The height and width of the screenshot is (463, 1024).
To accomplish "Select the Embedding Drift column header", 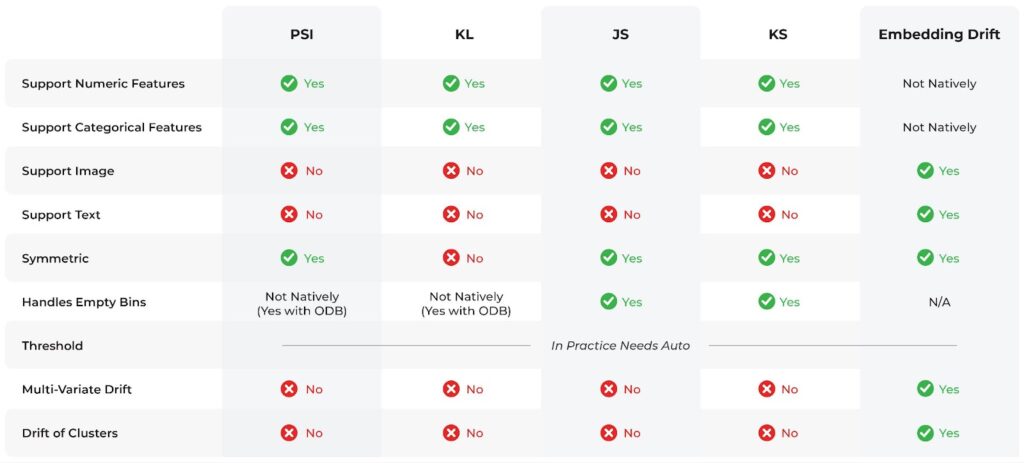I will point(939,34).
